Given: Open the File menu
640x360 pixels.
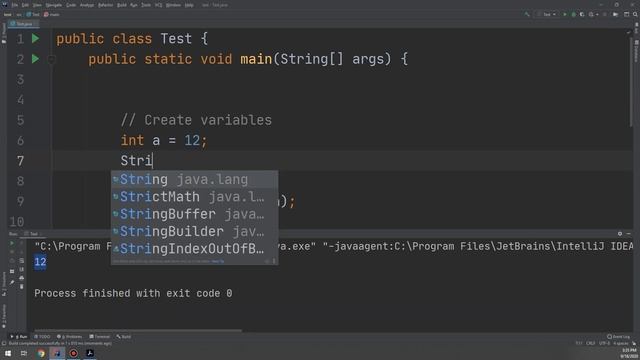Looking at the screenshot, I should pos(15,5).
